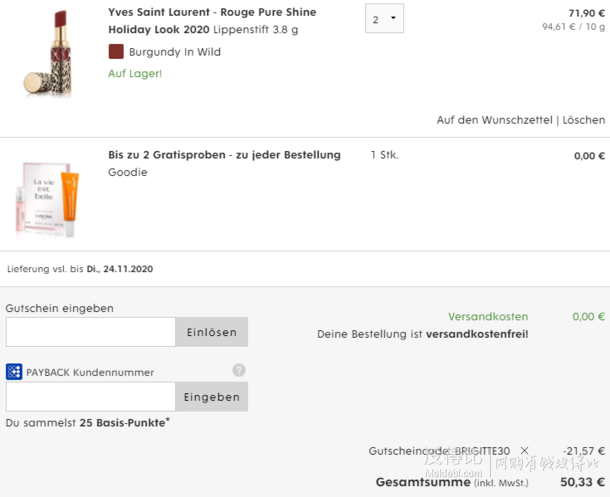This screenshot has width=610, height=497.
Task: Click the PAYBACK logo icon
Action: tap(14, 372)
